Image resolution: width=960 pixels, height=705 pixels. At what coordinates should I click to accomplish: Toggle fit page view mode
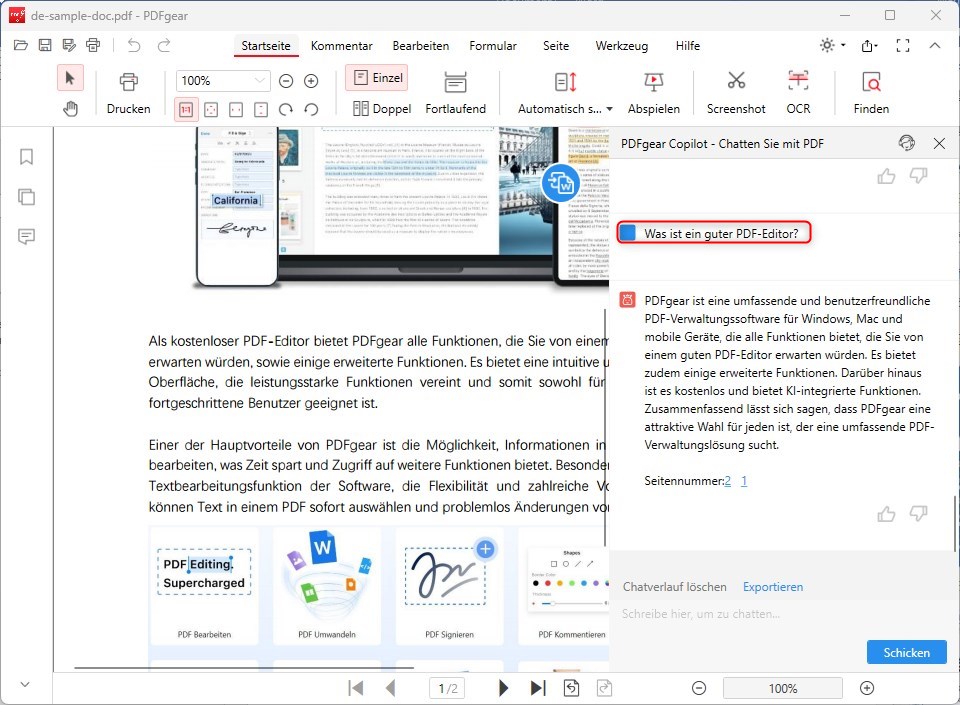click(x=211, y=110)
